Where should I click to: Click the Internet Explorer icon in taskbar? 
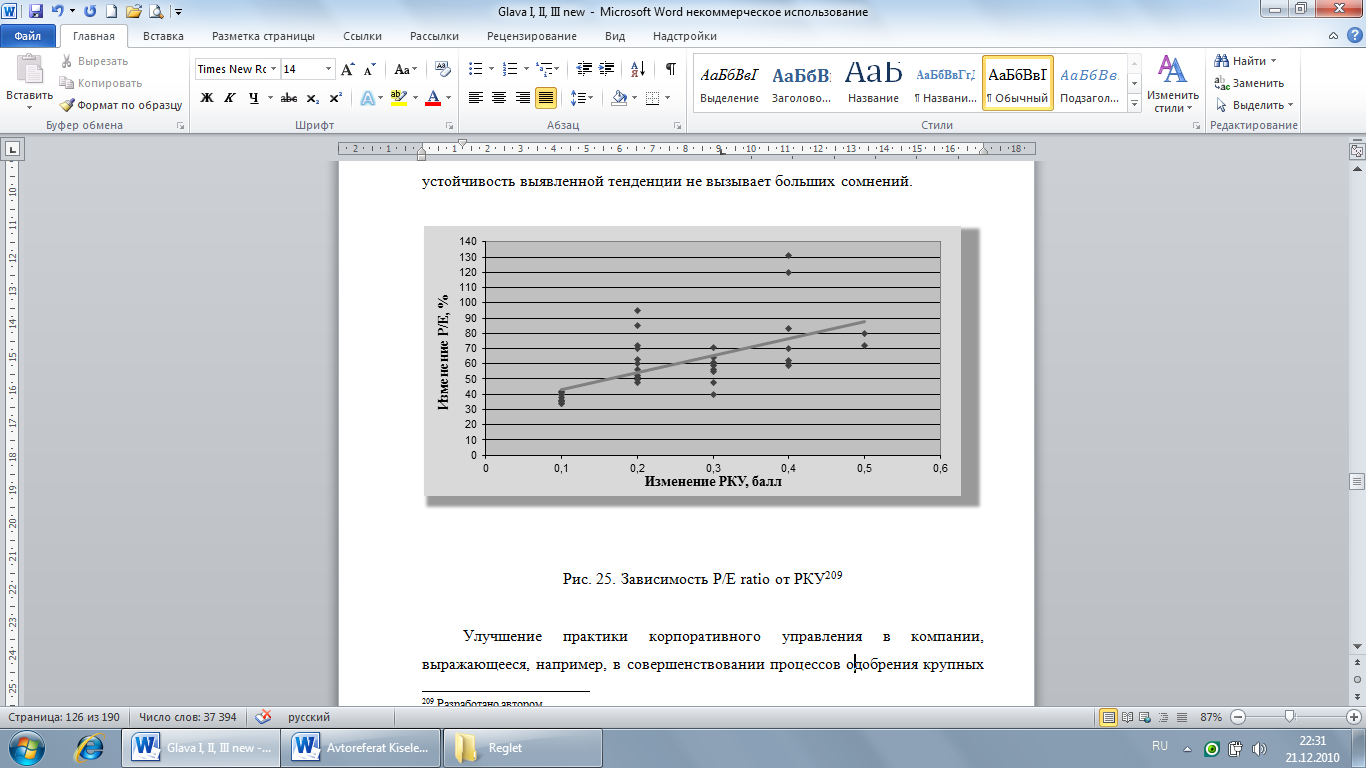pyautogui.click(x=91, y=747)
